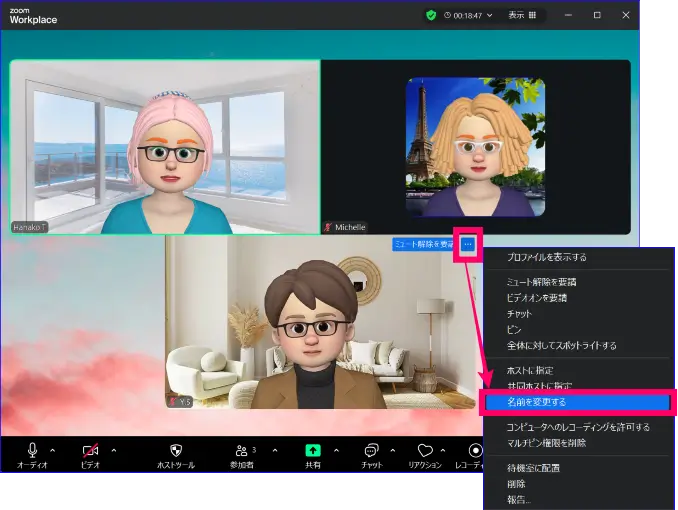Select ピン in the context menu
This screenshot has height=510, width=678.
(x=514, y=330)
